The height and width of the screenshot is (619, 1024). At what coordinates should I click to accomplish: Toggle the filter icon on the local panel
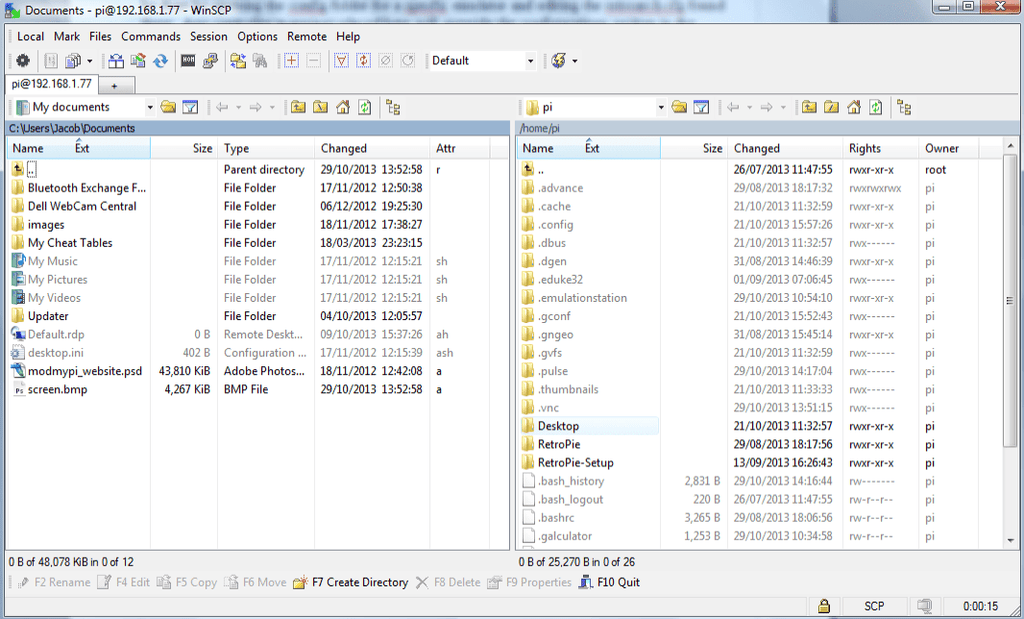[x=190, y=107]
